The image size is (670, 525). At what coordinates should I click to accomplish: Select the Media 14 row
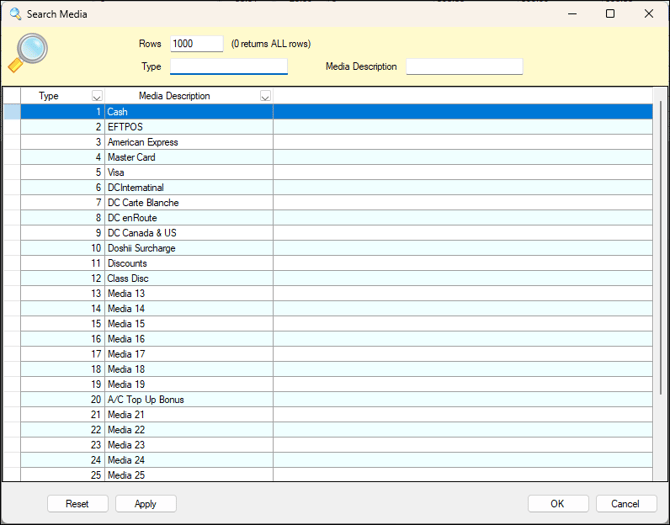coord(336,308)
